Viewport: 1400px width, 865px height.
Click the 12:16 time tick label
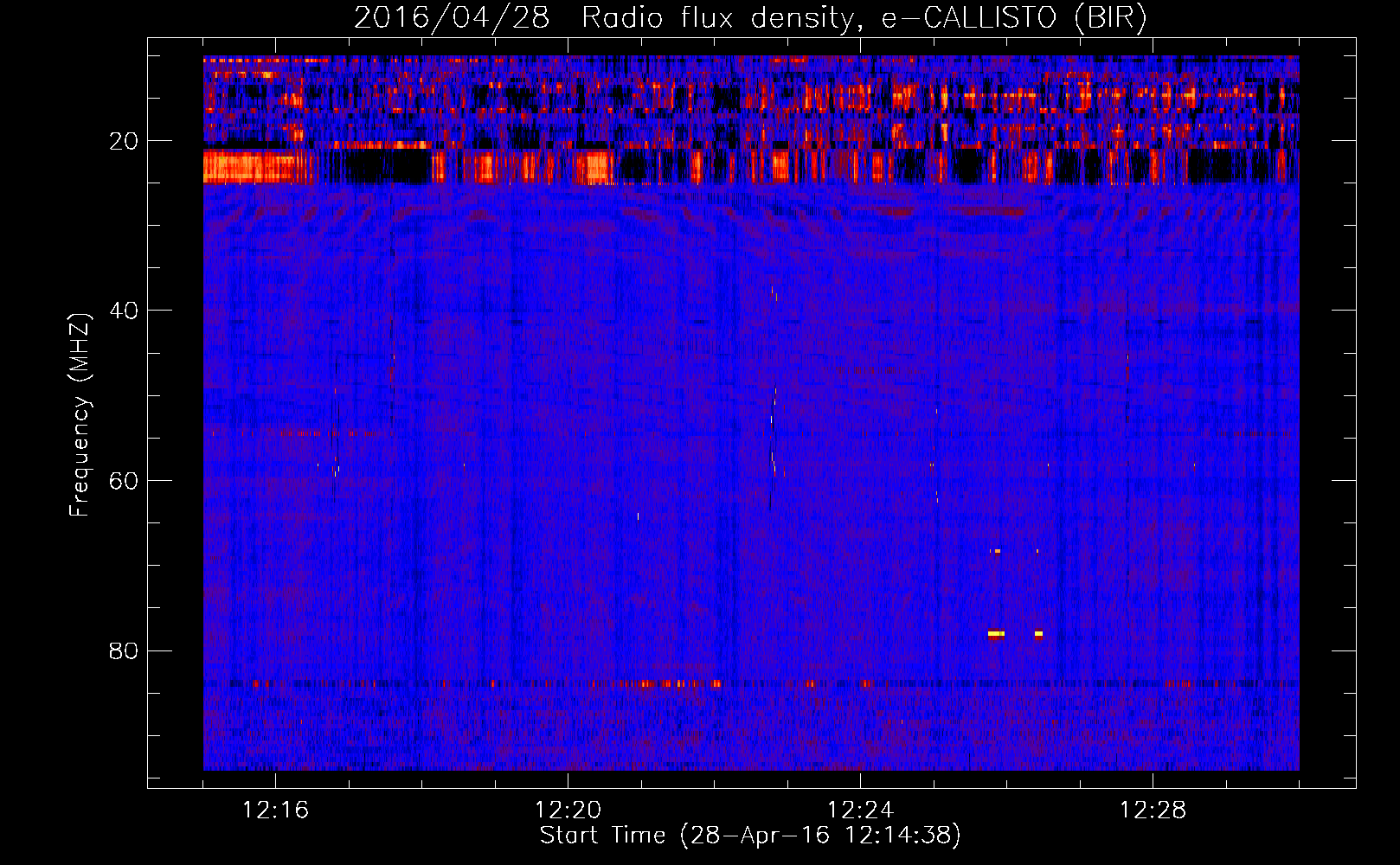tap(276, 811)
